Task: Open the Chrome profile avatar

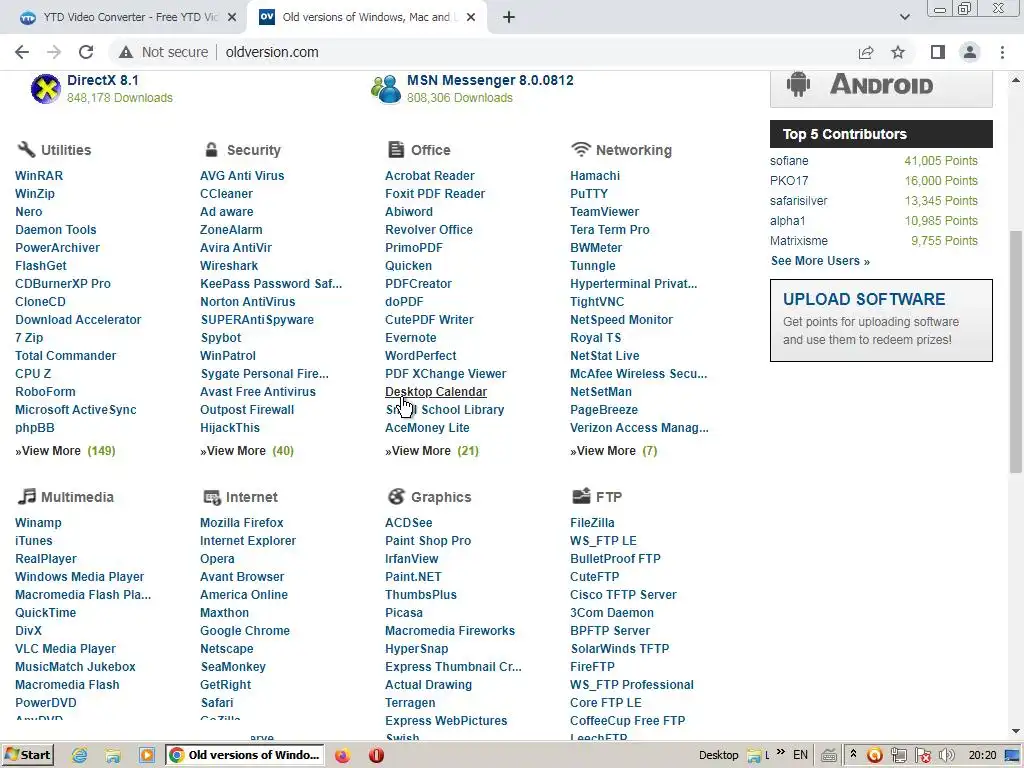Action: coord(970,52)
